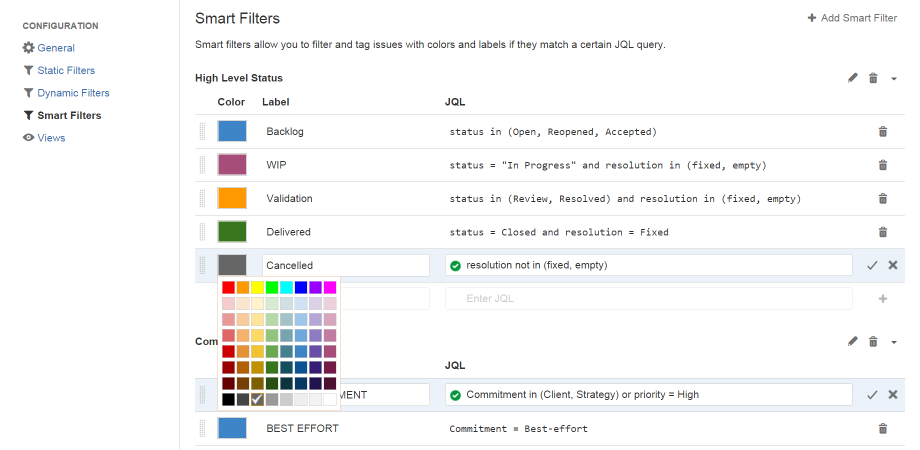Edit High Level Status group with pencil
This screenshot has height=450, width=920.
coord(853,78)
